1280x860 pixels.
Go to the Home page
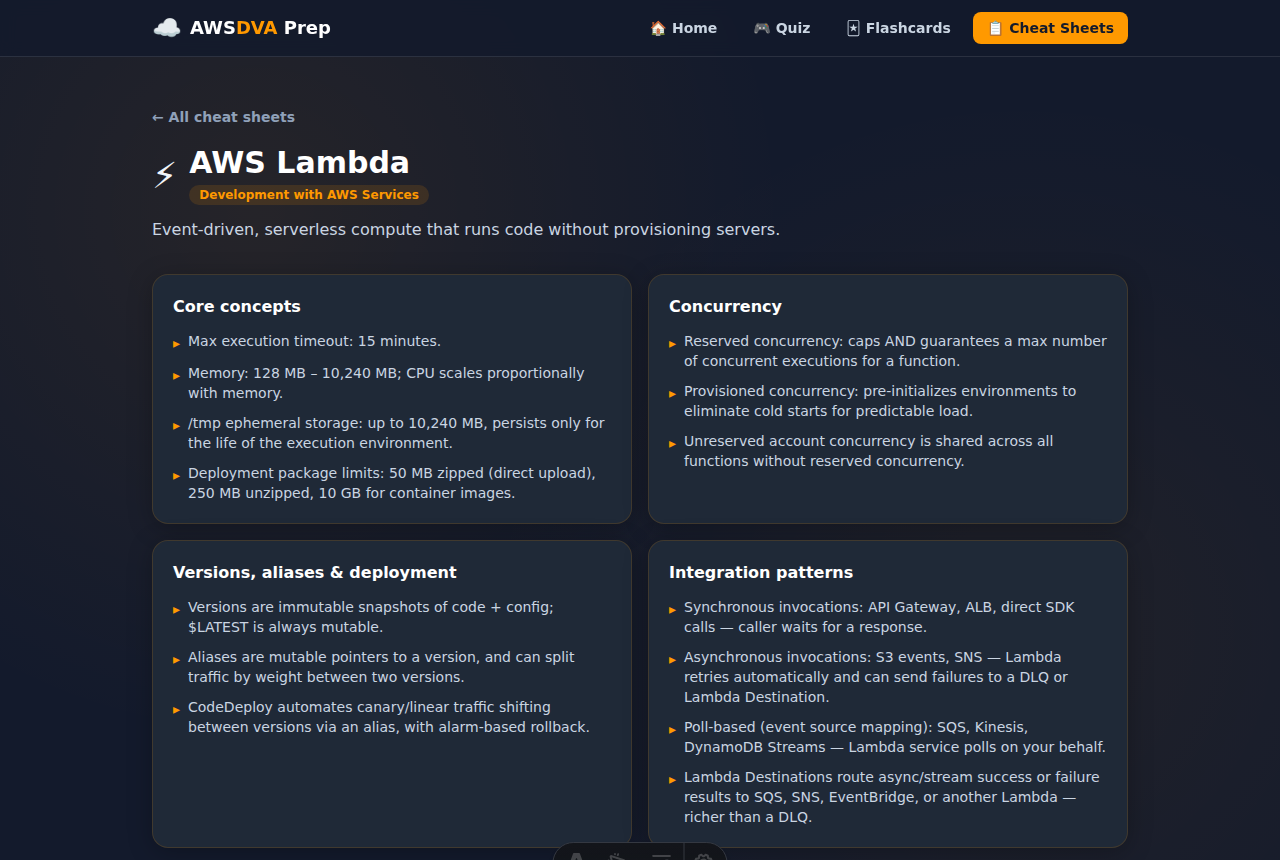[683, 28]
